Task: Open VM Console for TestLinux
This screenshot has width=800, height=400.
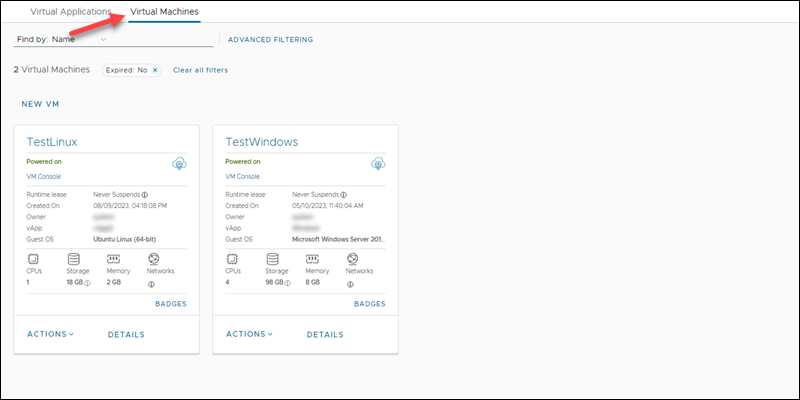Action: [x=43, y=177]
